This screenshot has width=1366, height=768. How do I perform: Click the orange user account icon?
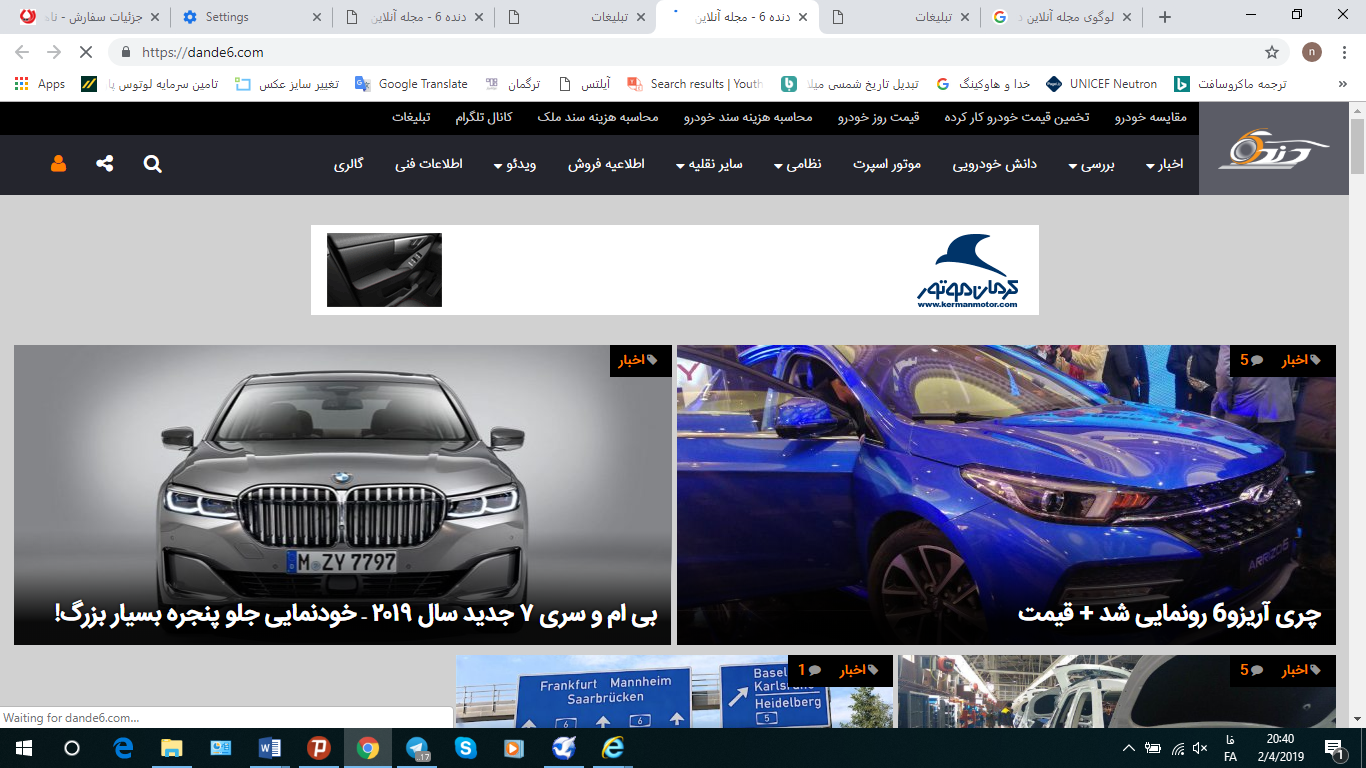click(57, 164)
